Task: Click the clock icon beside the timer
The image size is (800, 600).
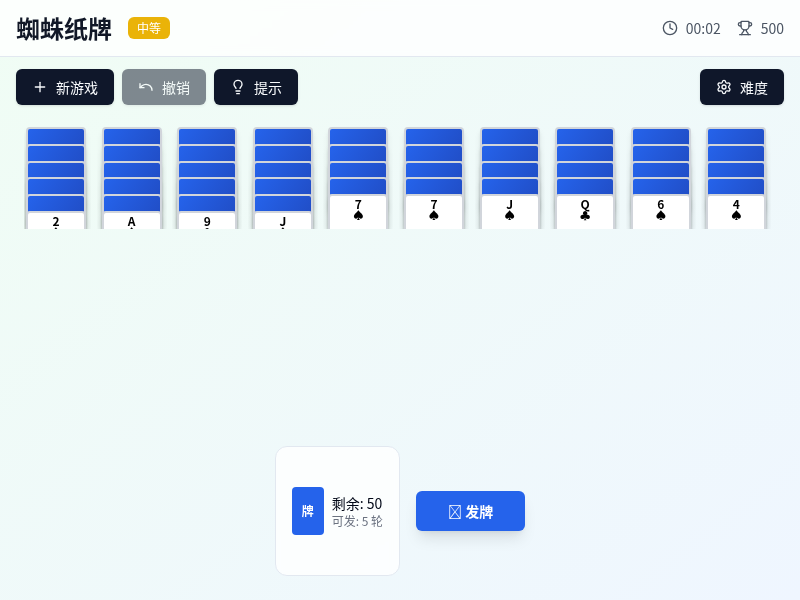Action: 670,29
